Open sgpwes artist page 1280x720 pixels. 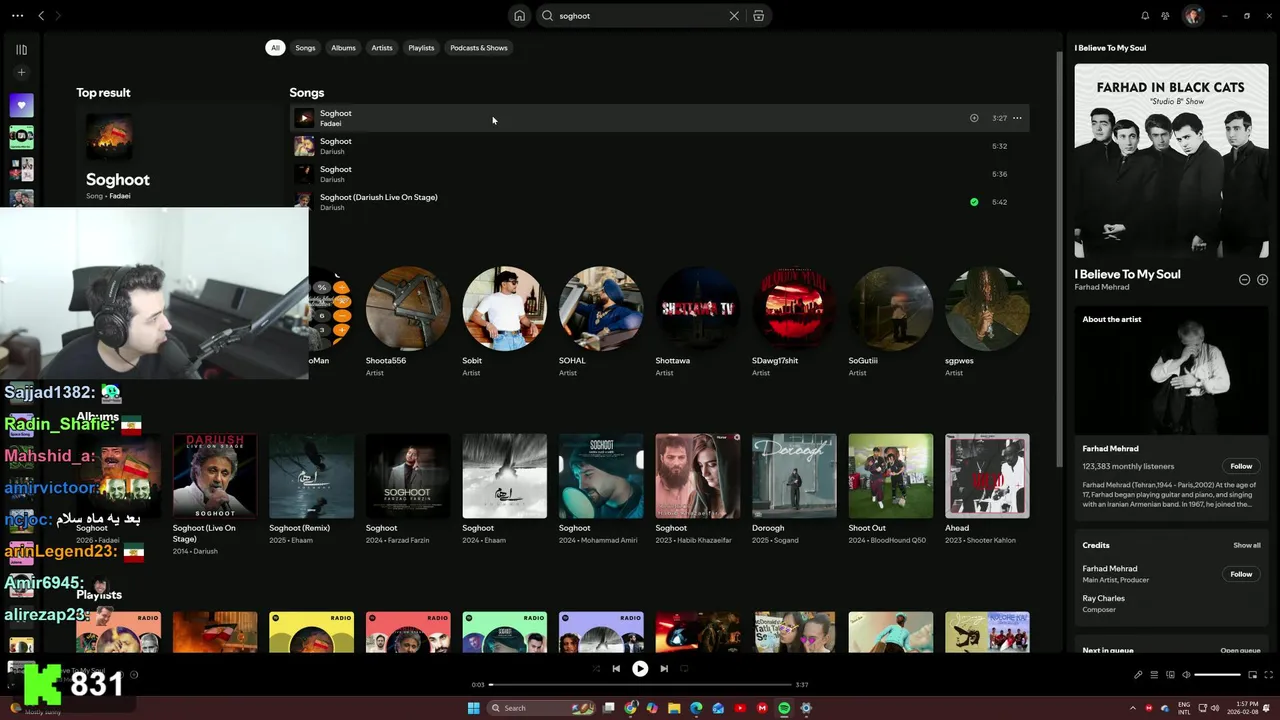pyautogui.click(x=987, y=322)
